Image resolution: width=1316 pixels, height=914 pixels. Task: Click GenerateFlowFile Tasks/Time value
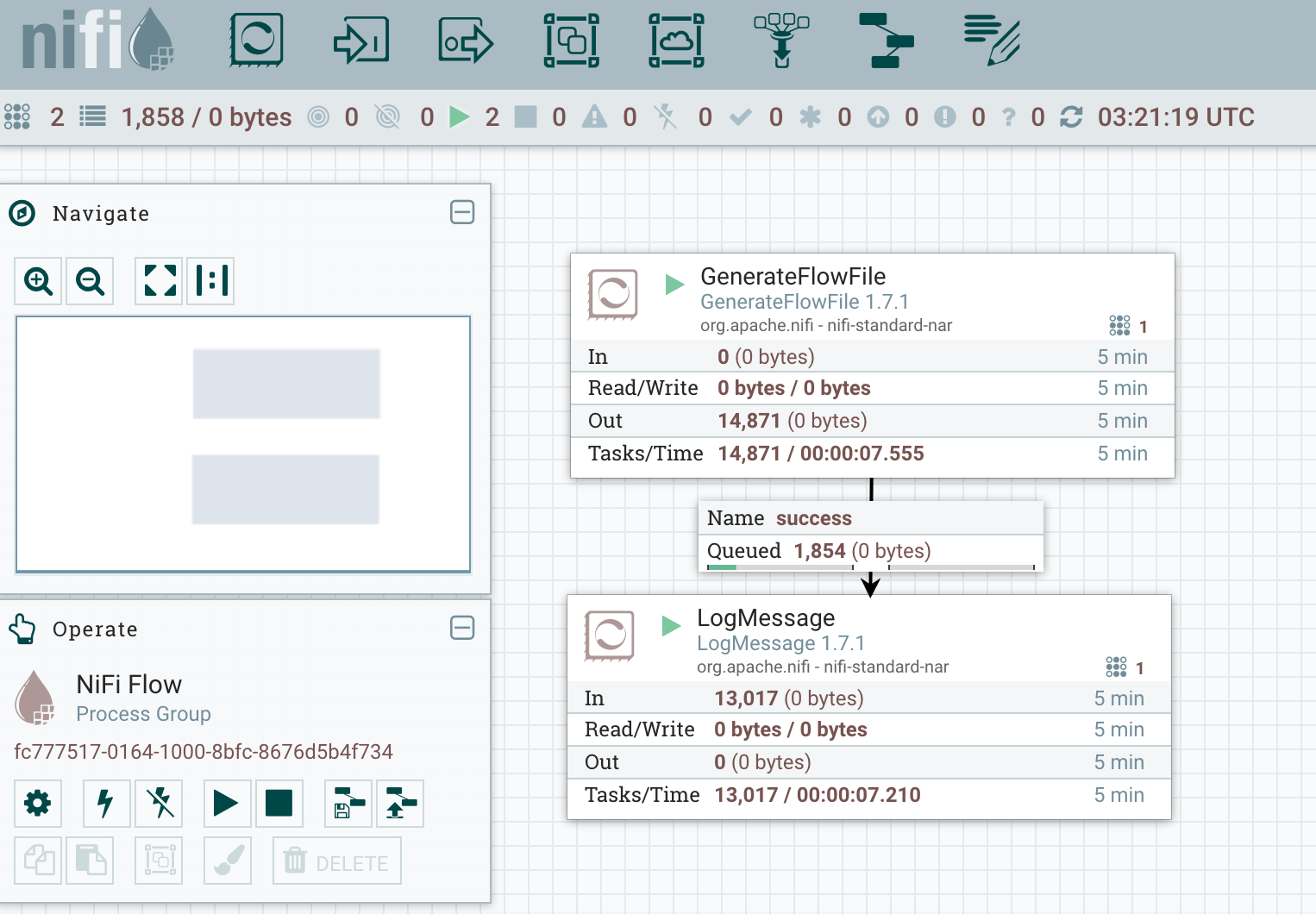click(821, 454)
